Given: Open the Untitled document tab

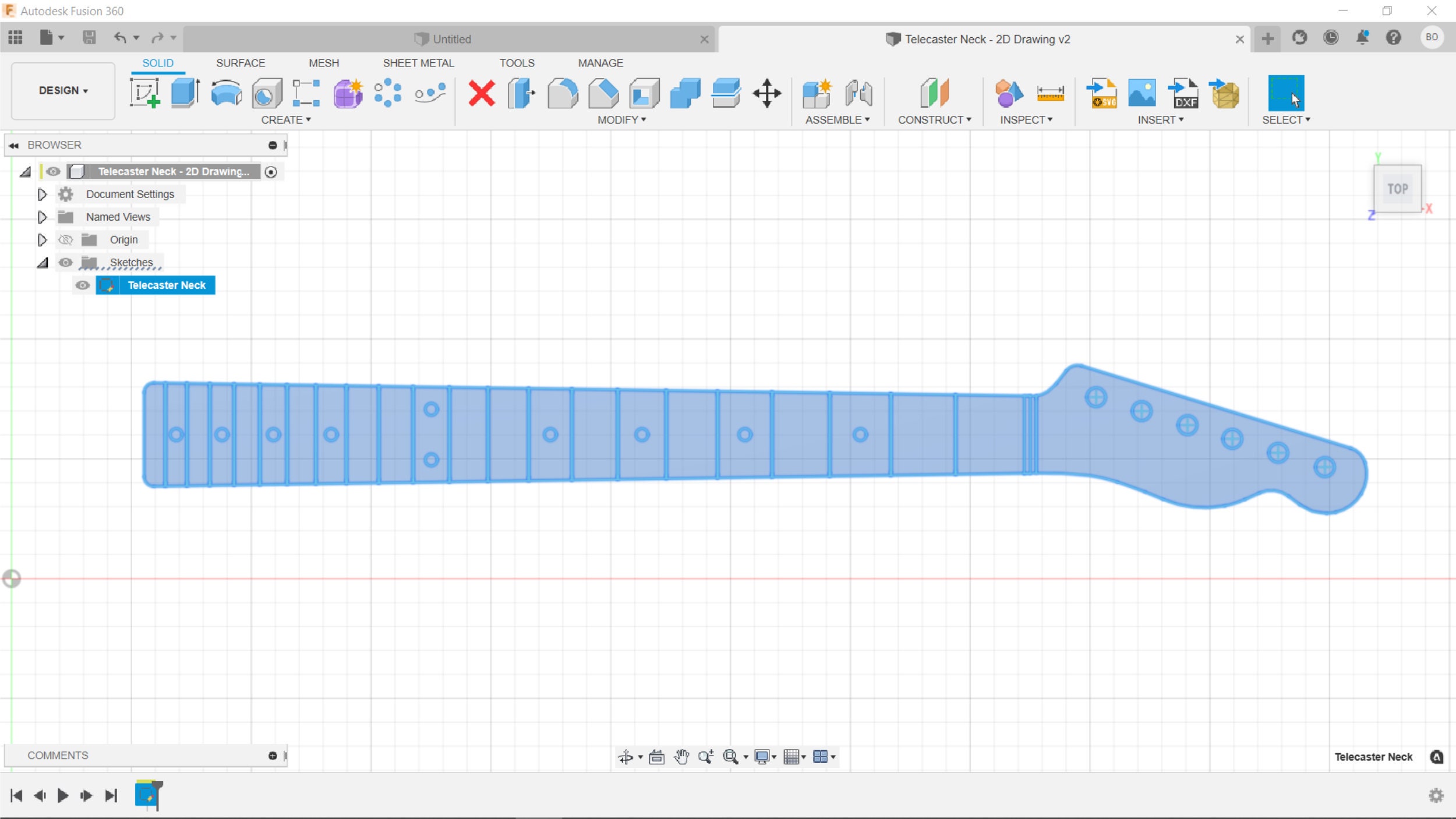Looking at the screenshot, I should click(x=453, y=39).
